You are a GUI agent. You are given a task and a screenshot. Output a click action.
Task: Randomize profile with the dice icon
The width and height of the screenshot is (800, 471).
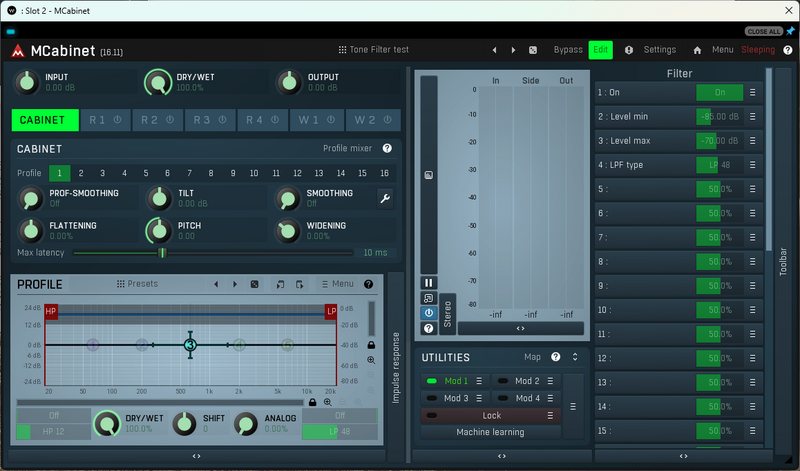pyautogui.click(x=255, y=284)
